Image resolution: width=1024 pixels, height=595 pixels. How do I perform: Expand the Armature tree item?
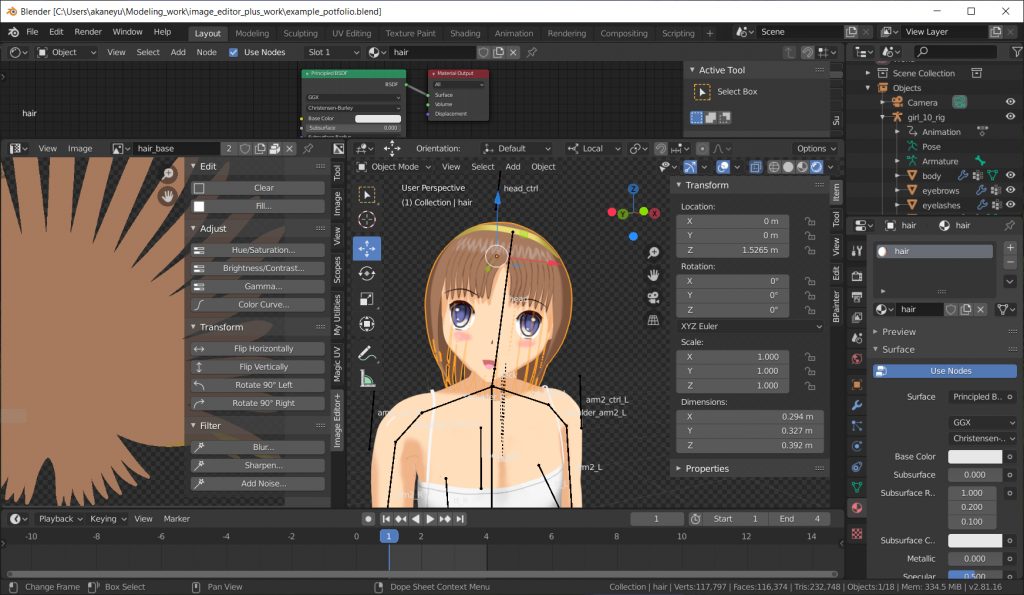click(899, 161)
